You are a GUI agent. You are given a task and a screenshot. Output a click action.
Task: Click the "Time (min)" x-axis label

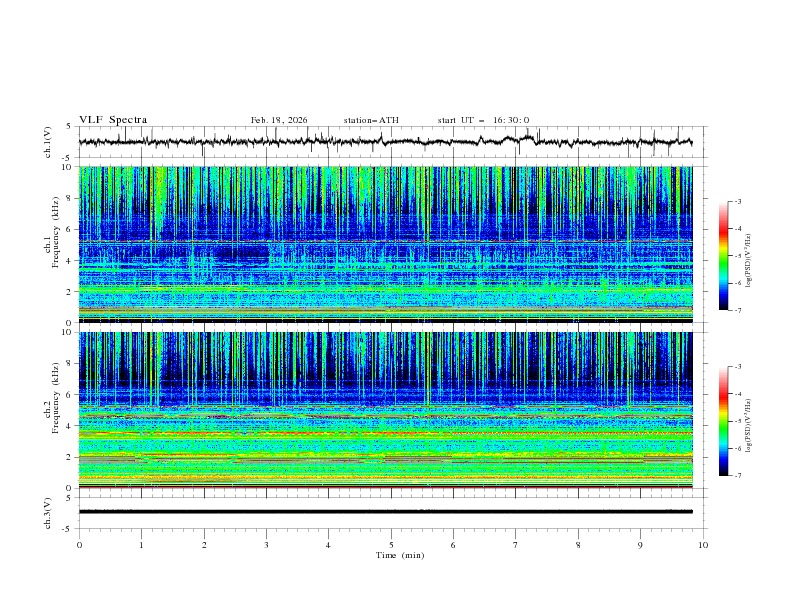[x=400, y=555]
